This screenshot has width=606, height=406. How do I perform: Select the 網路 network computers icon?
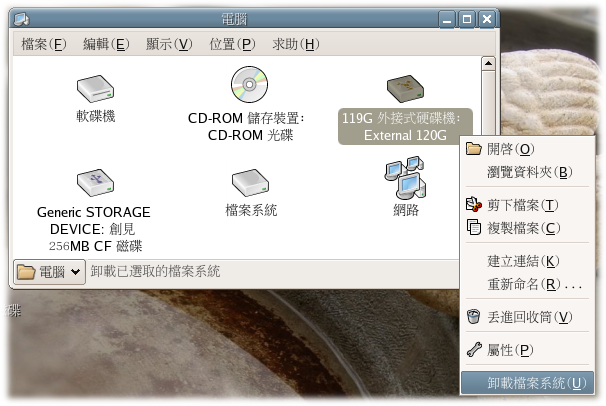coord(405,177)
